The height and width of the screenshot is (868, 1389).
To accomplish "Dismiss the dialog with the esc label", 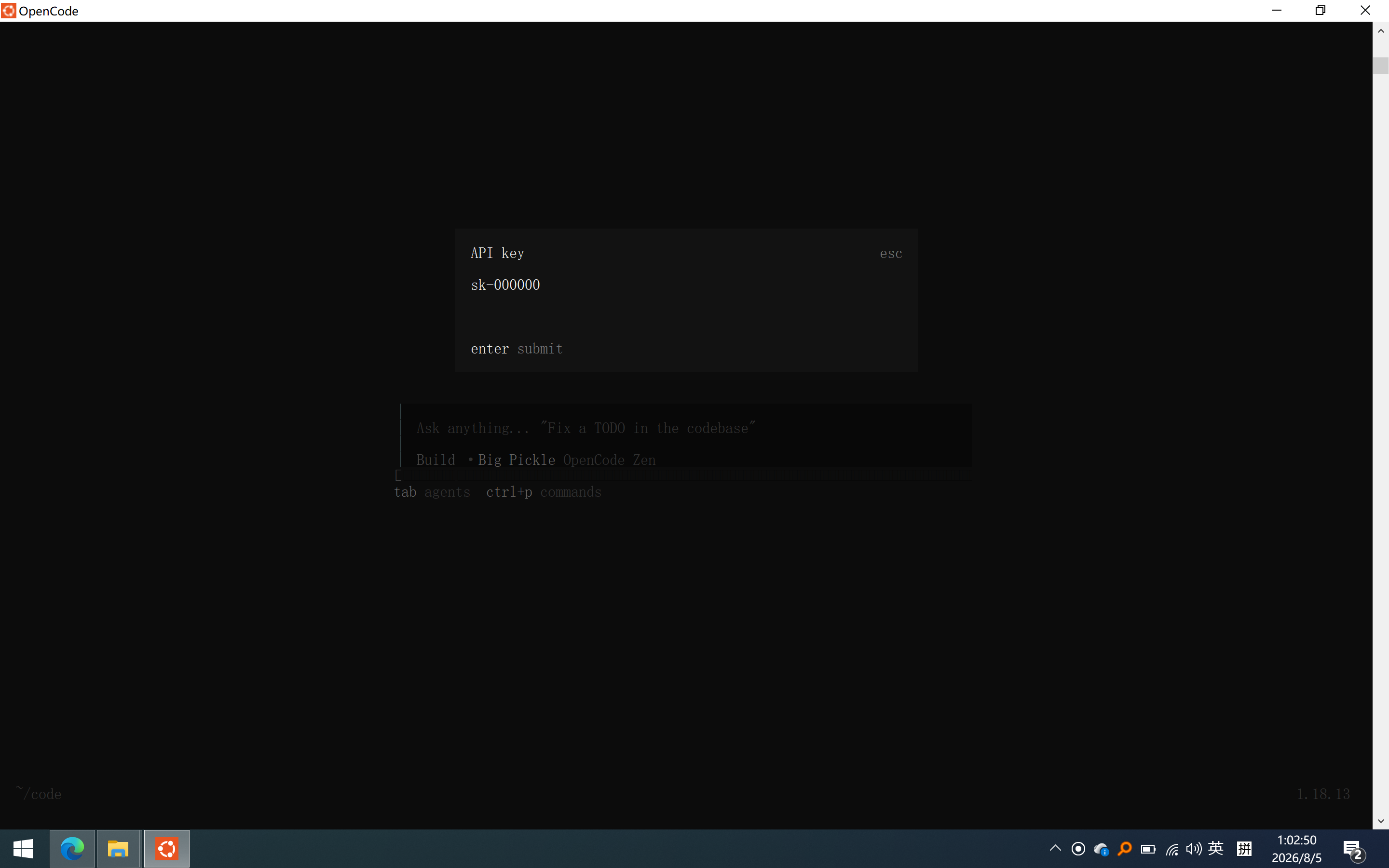I will 891,253.
